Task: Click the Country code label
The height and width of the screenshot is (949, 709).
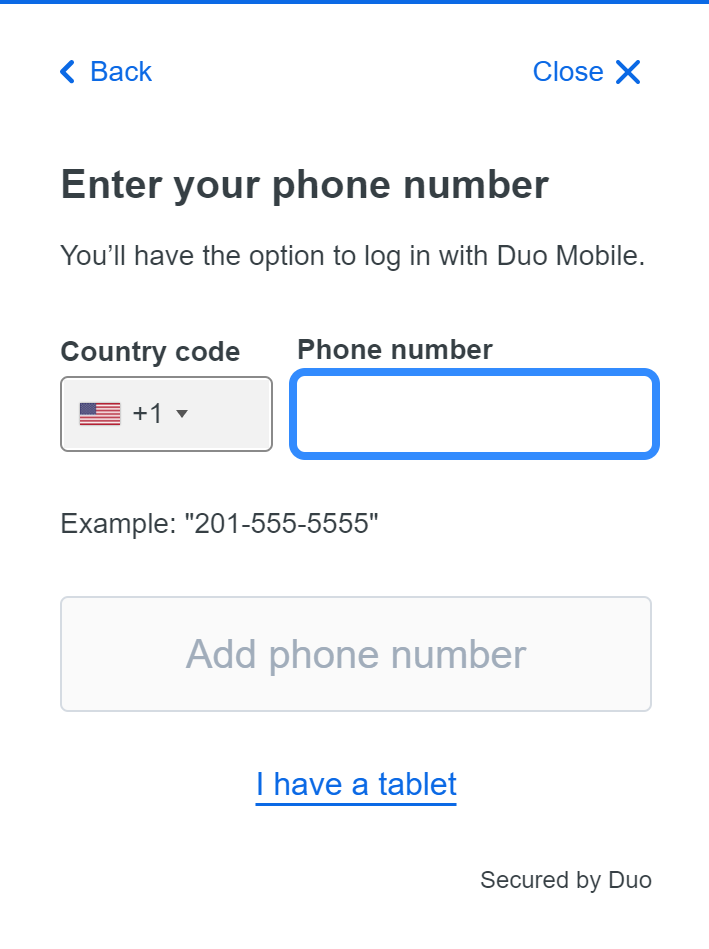Action: 150,352
